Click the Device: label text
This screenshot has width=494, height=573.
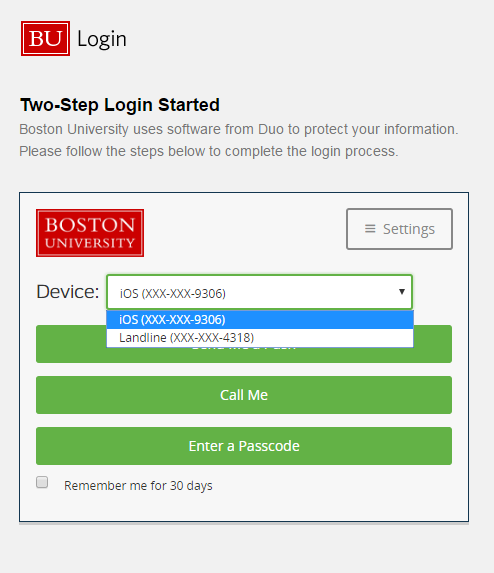coord(68,292)
